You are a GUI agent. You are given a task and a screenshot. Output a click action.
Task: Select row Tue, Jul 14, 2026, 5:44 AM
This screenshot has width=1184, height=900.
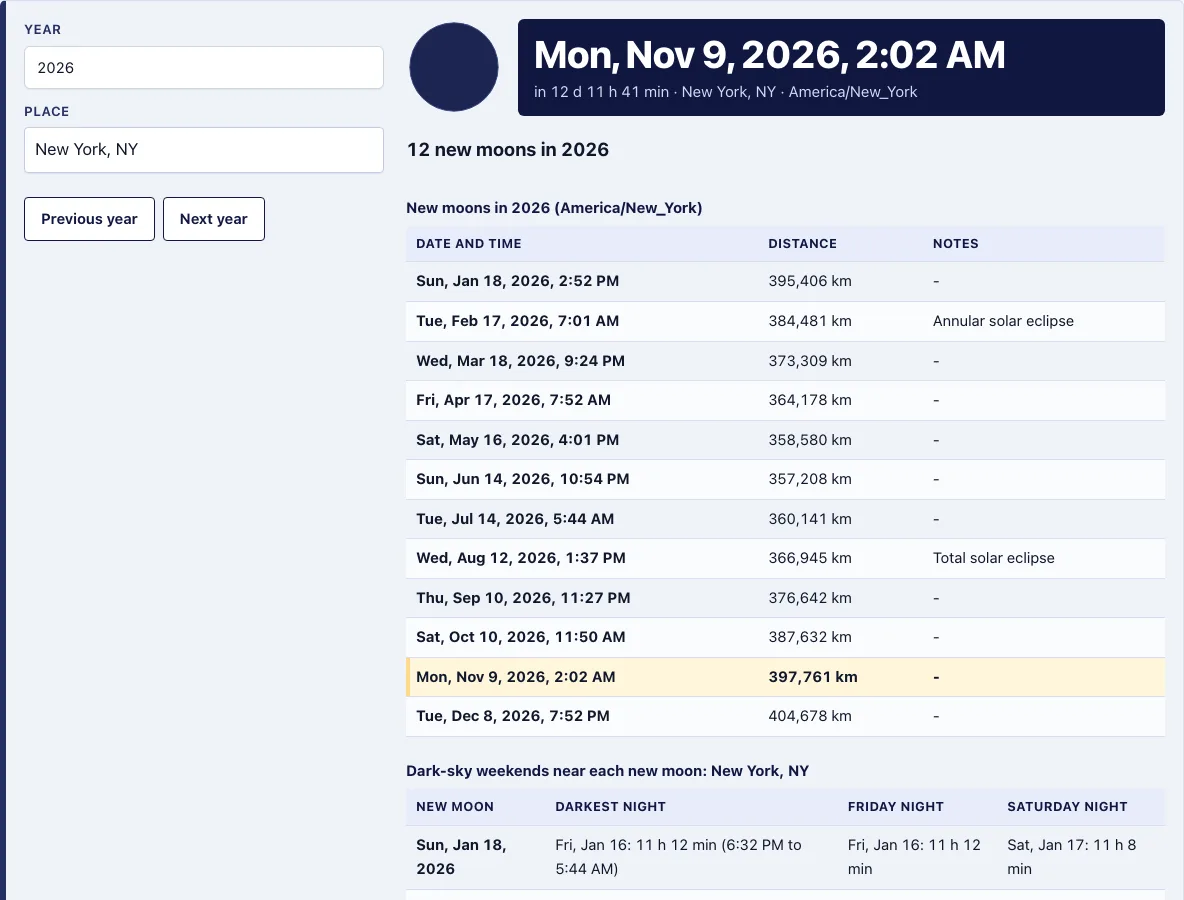(785, 519)
